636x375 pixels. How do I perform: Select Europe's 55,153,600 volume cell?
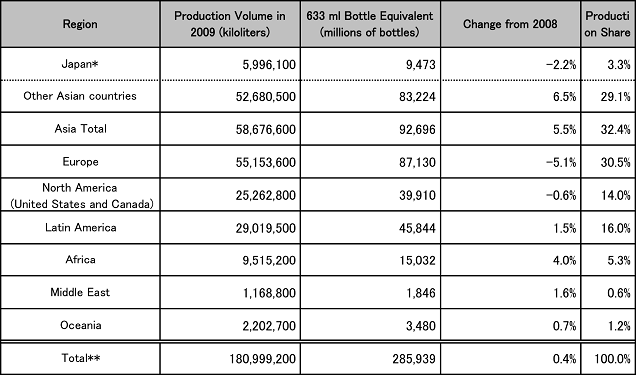230,162
